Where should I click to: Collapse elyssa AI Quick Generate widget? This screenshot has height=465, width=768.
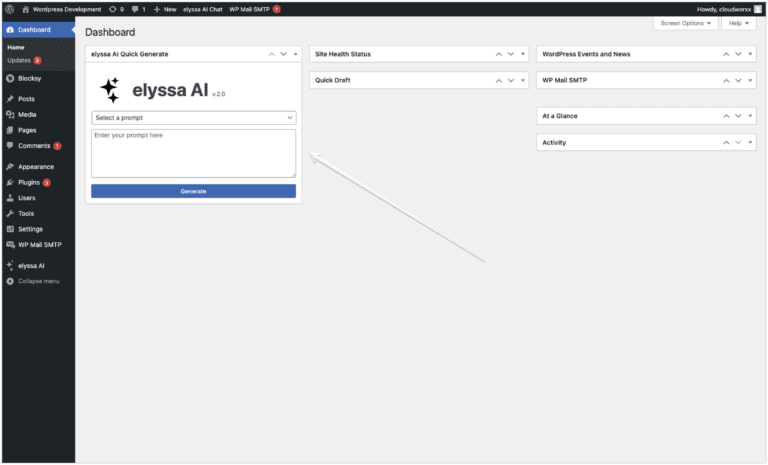[295, 54]
